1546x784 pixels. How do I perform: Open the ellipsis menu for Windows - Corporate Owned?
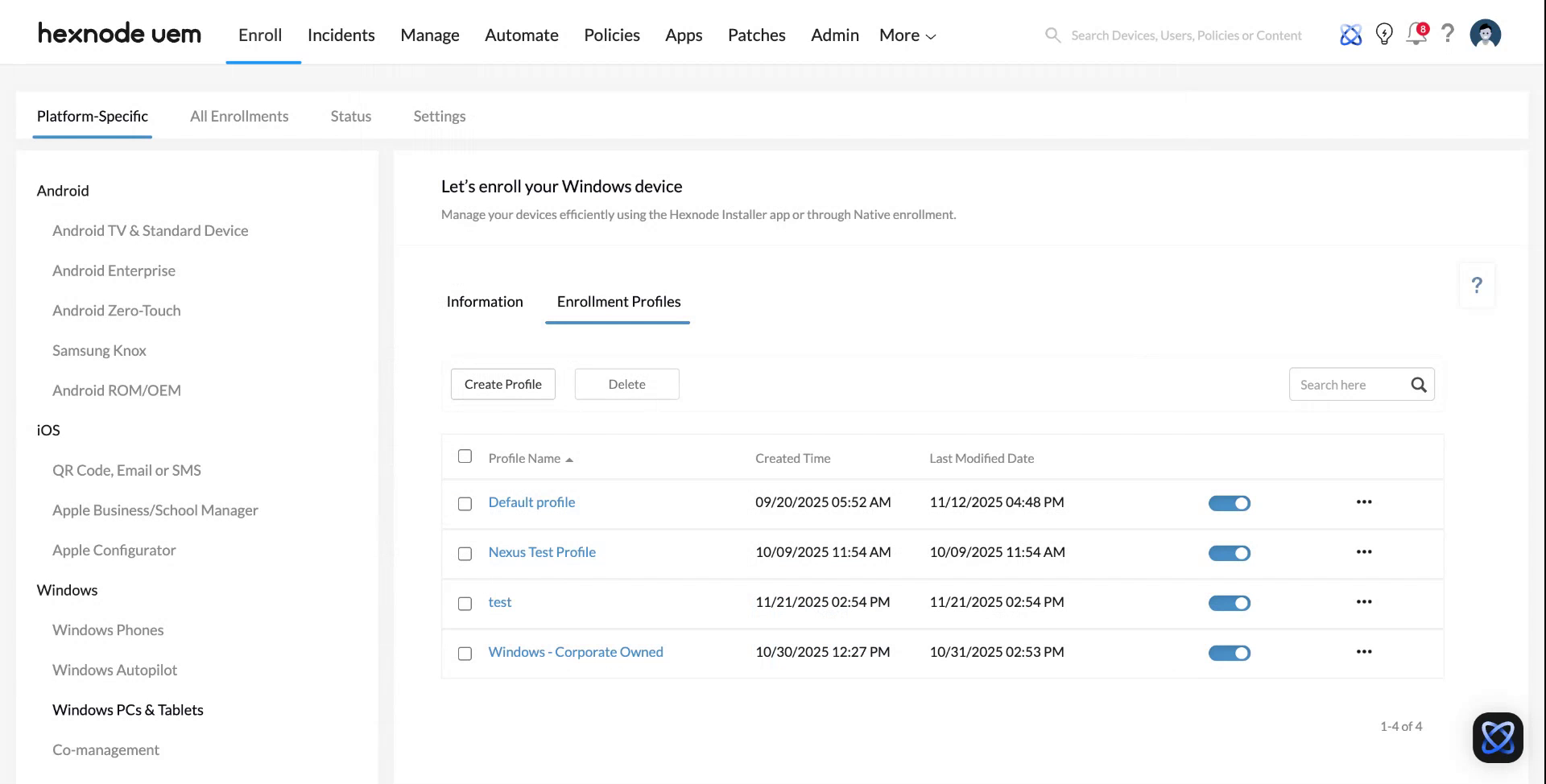pyautogui.click(x=1364, y=652)
